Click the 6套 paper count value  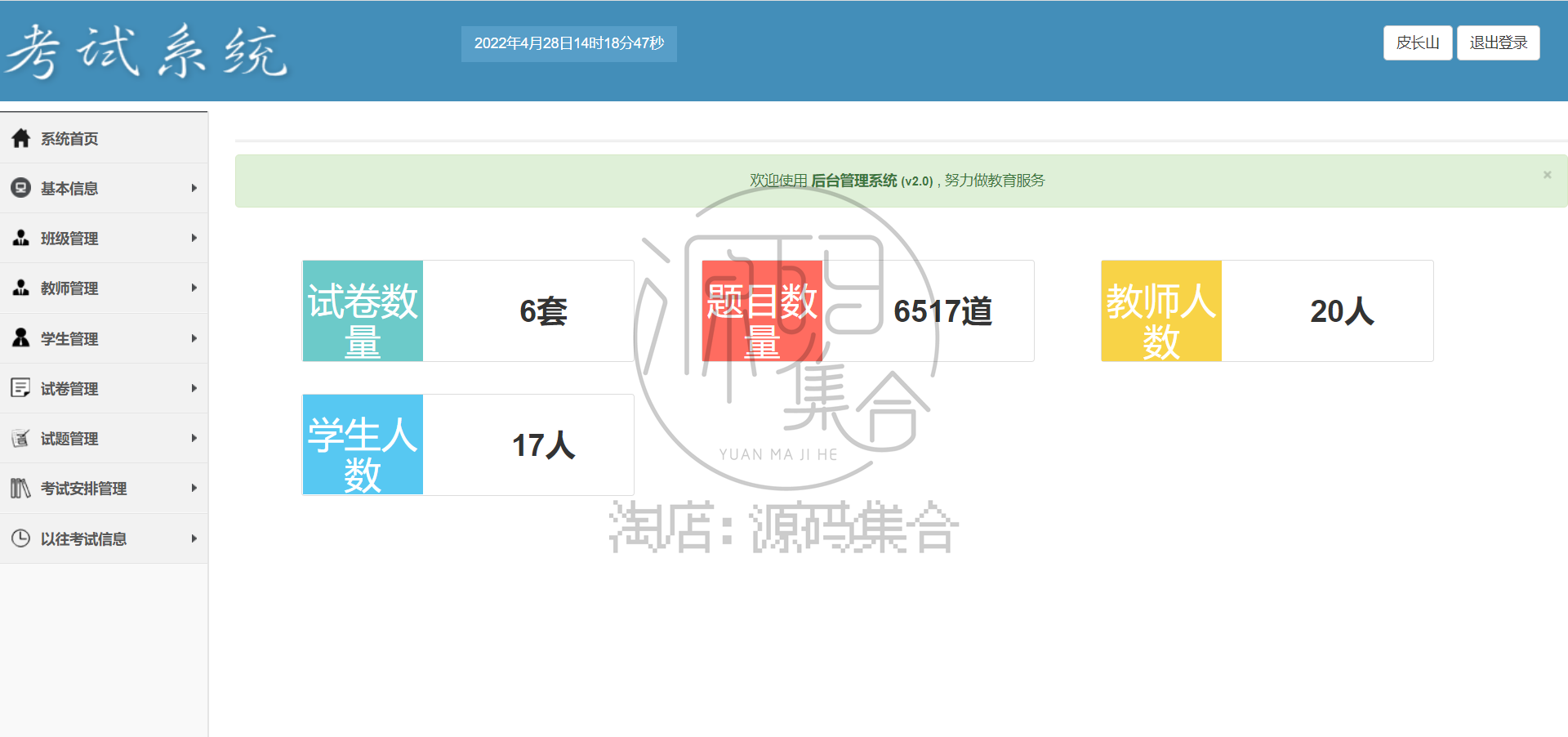pyautogui.click(x=543, y=311)
